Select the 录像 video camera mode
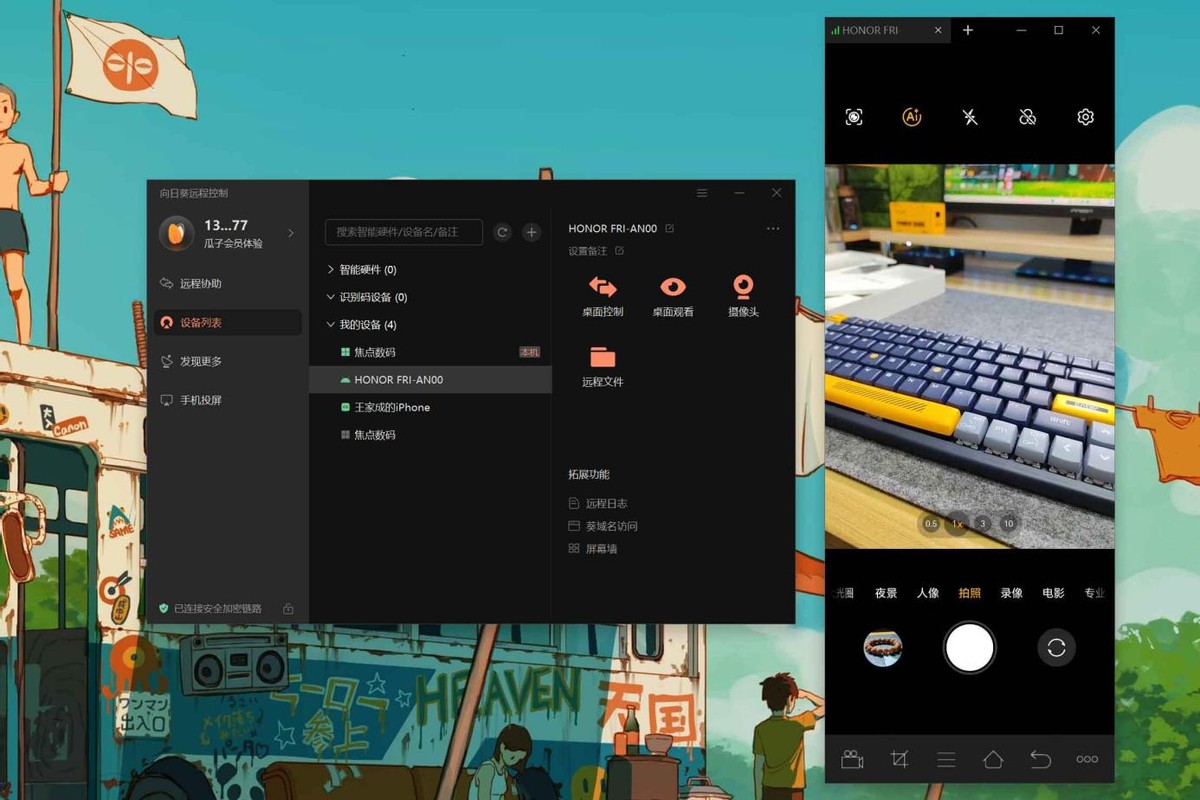Screen dimensions: 1200x800 pyautogui.click(x=1011, y=593)
